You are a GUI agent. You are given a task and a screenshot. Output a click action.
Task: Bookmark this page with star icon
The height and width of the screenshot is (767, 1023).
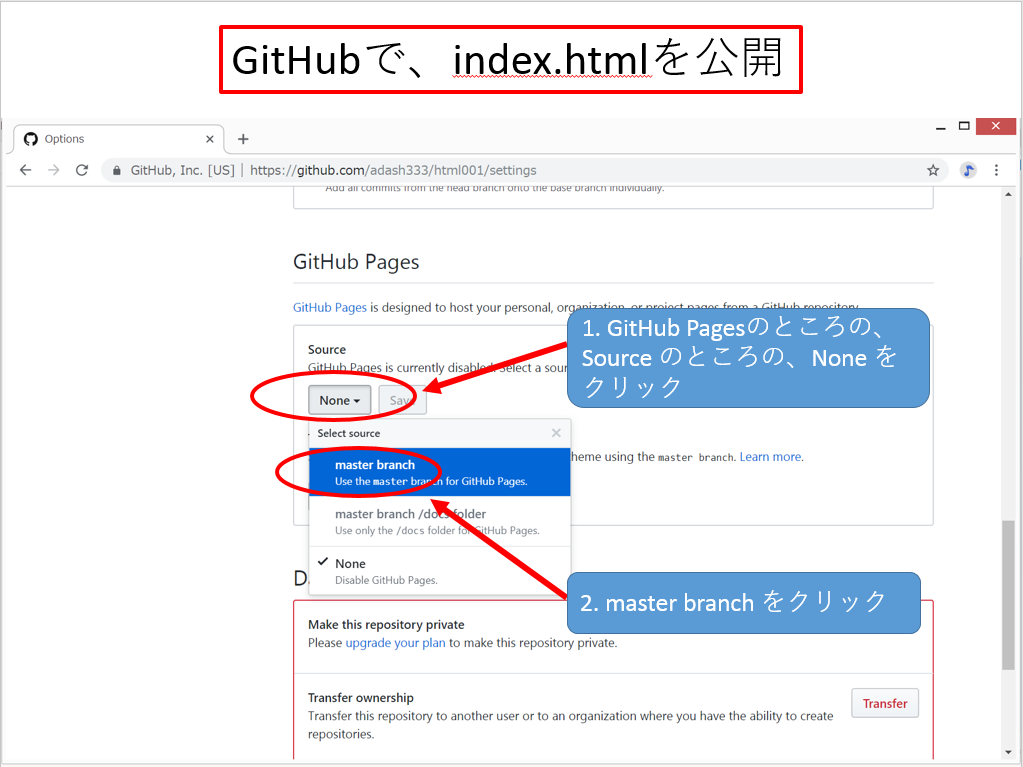pos(933,170)
